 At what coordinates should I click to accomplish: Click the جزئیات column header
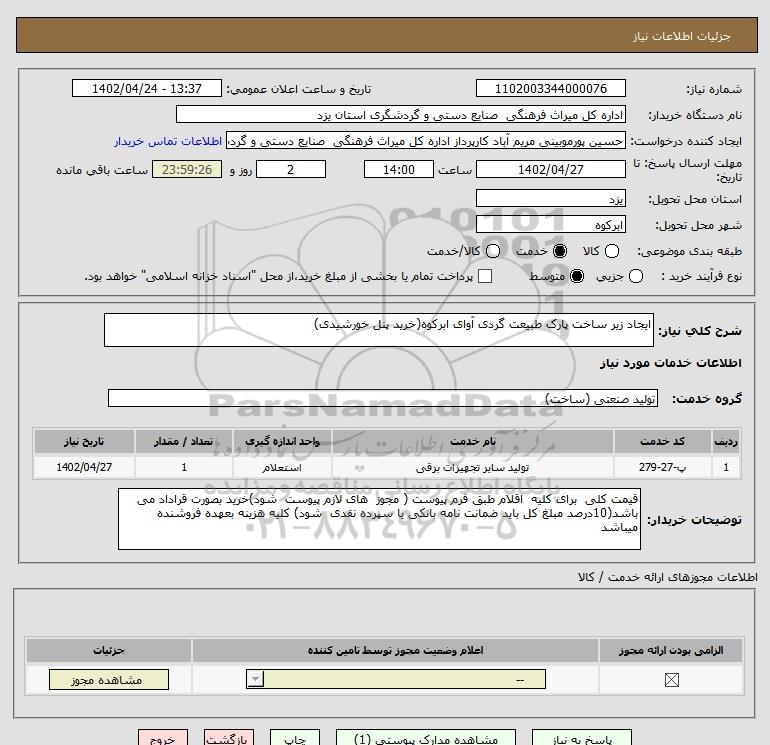(x=109, y=650)
